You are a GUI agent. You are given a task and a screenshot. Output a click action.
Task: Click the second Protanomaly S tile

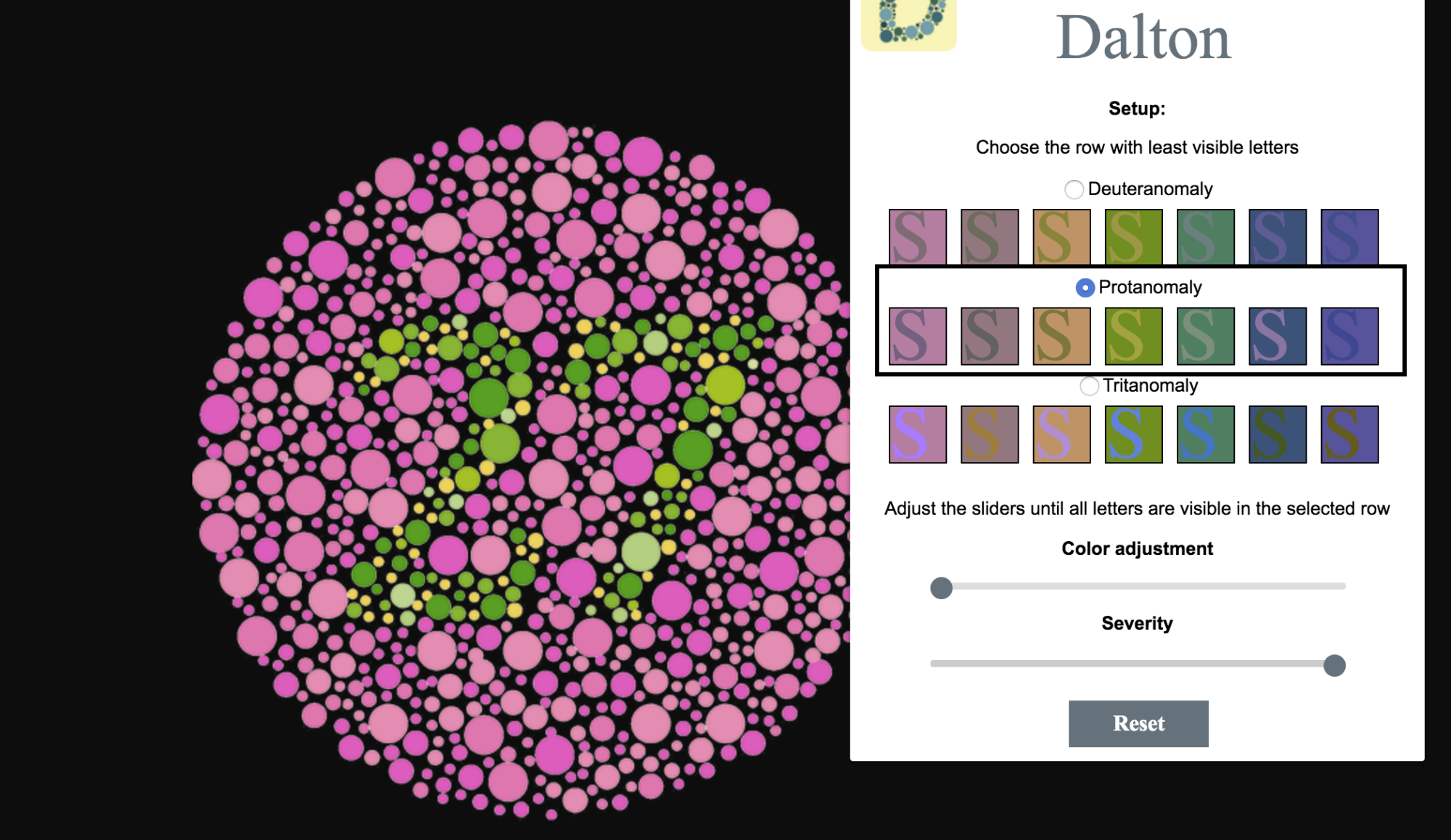tap(990, 335)
